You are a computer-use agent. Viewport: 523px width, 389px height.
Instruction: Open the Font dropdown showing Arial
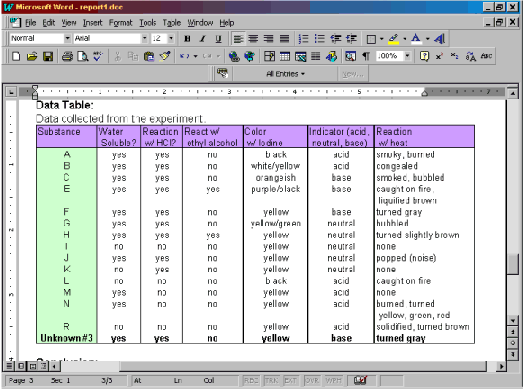[x=144, y=38]
